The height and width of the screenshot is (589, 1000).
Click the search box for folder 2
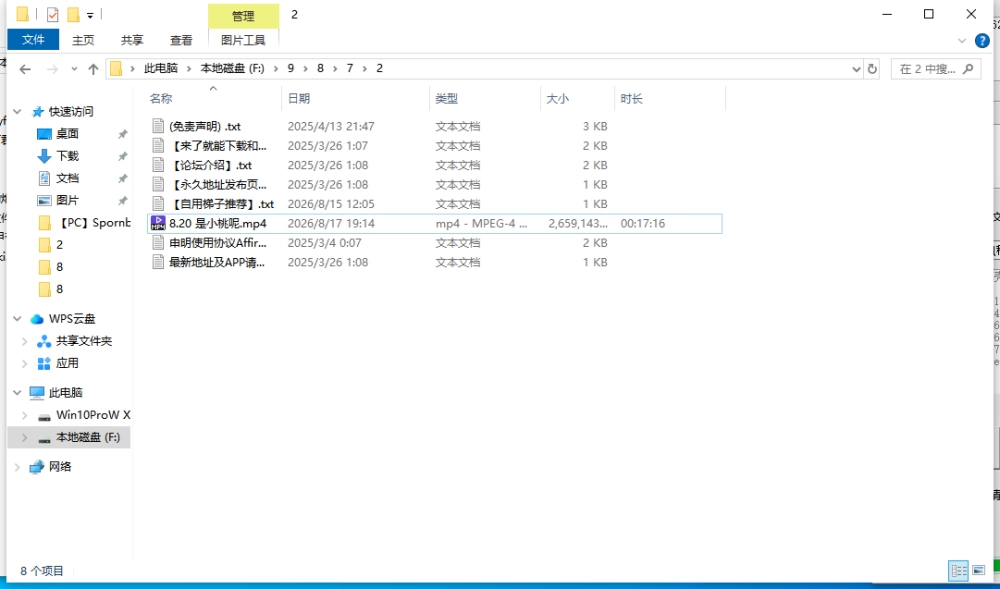(x=936, y=69)
